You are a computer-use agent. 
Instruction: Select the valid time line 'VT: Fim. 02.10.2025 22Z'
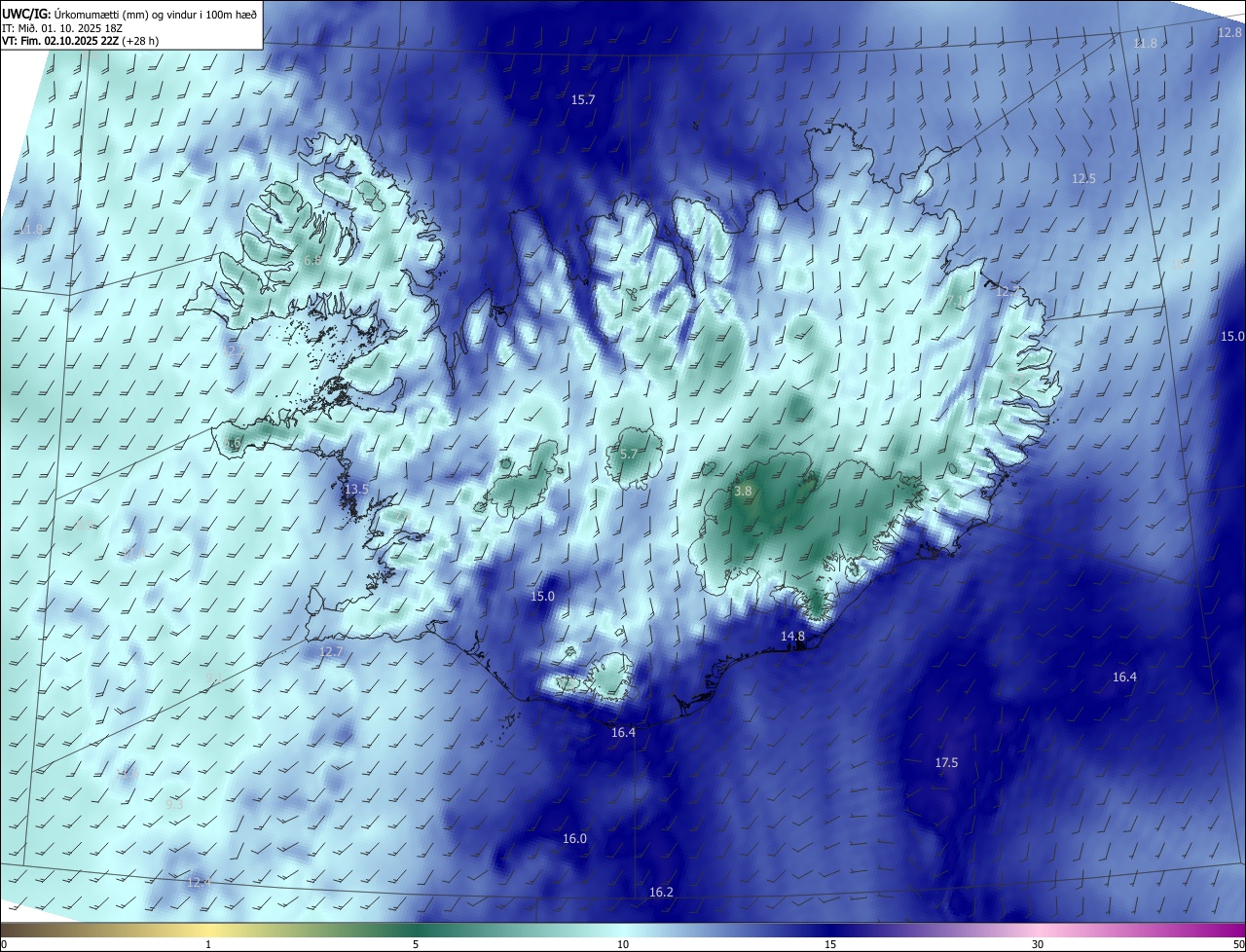[60, 41]
